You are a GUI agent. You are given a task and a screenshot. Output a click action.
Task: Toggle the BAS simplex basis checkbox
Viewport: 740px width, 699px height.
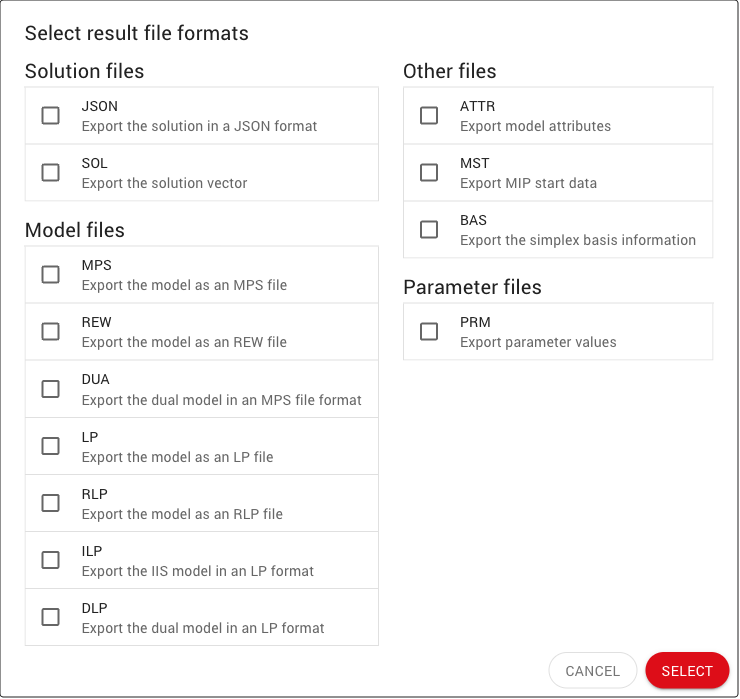[429, 230]
